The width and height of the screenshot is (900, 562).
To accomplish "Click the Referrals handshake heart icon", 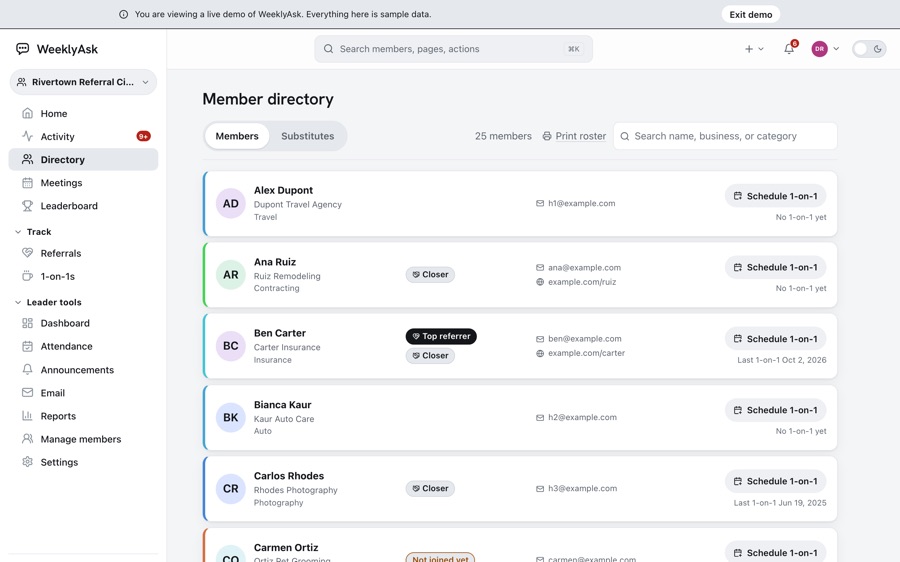I will coord(27,253).
